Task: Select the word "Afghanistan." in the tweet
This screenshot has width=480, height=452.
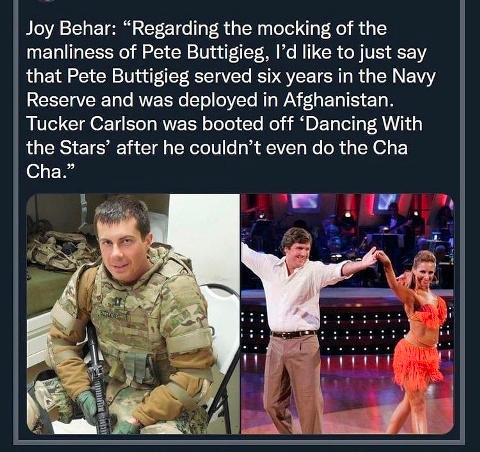Action: [339, 101]
